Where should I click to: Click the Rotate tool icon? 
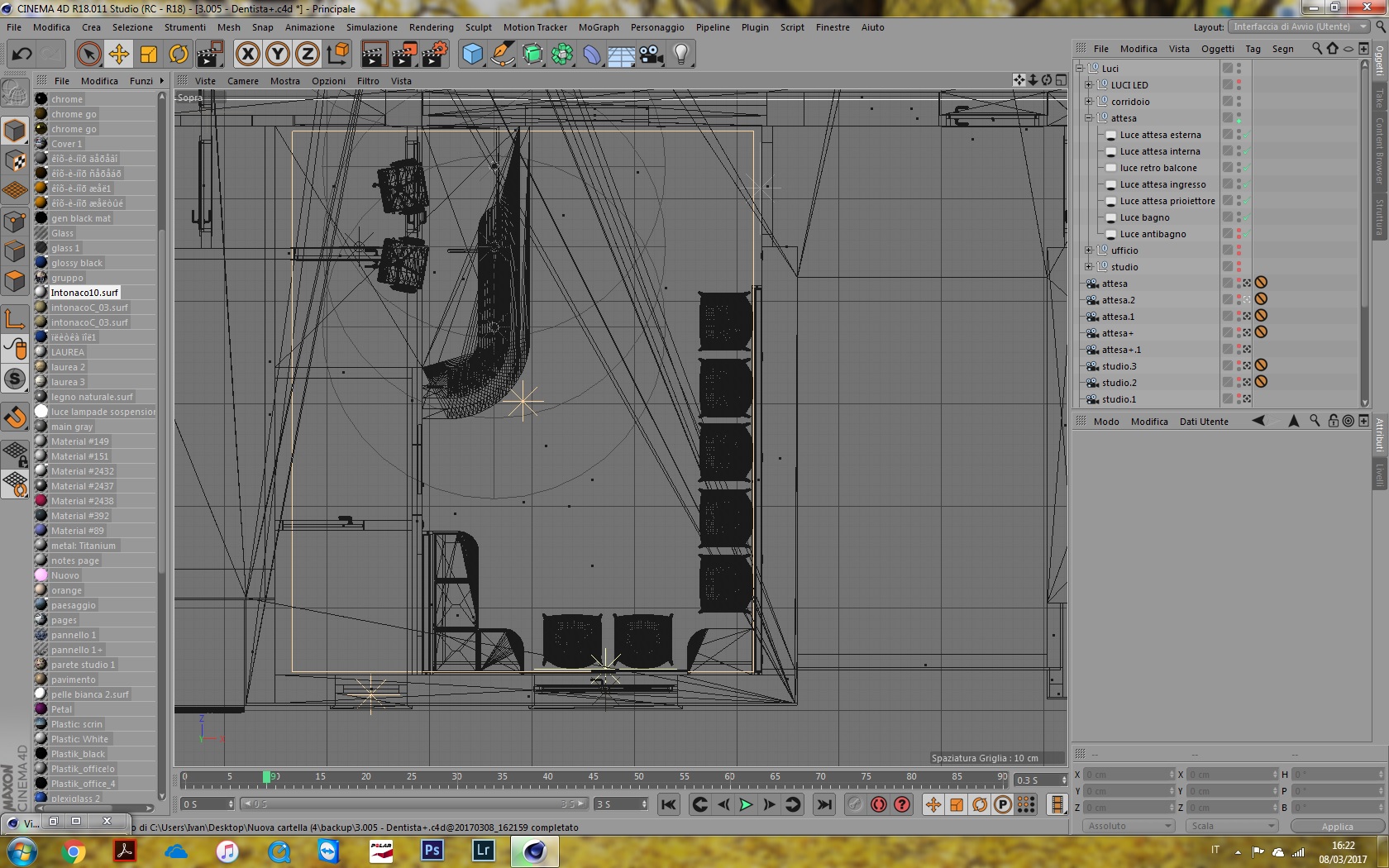pyautogui.click(x=179, y=55)
